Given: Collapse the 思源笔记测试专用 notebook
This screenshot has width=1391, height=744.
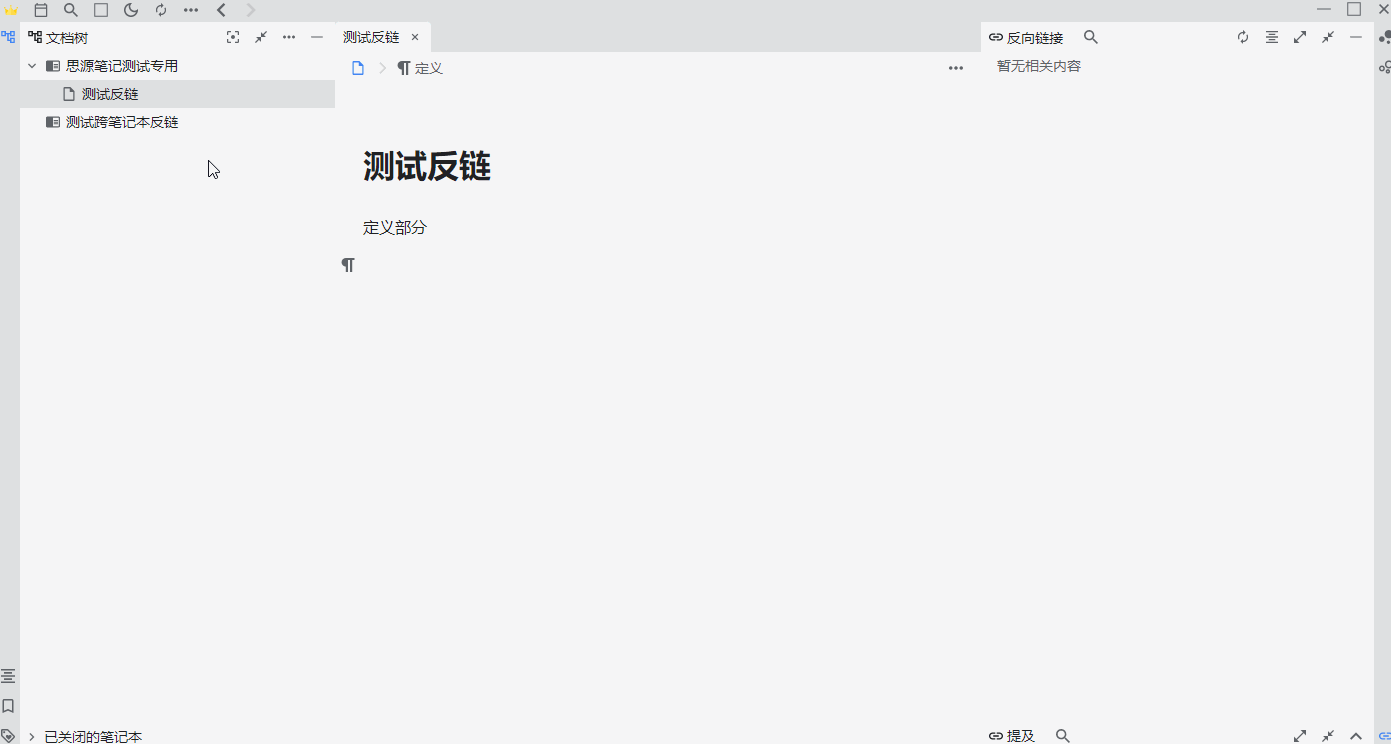Looking at the screenshot, I should click(x=31, y=65).
